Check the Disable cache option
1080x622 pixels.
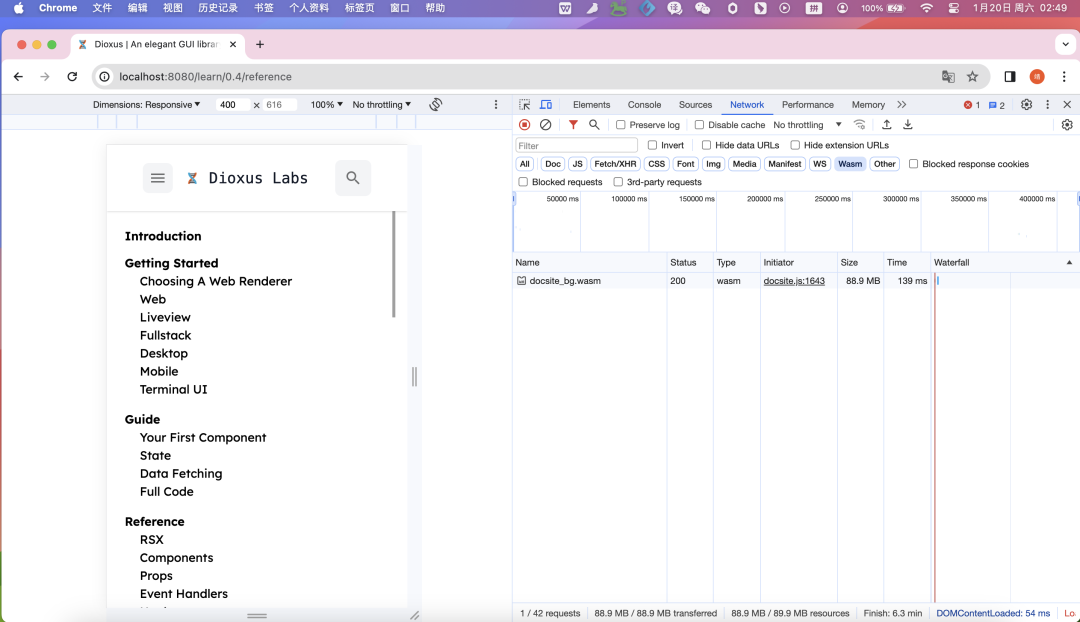tap(700, 125)
